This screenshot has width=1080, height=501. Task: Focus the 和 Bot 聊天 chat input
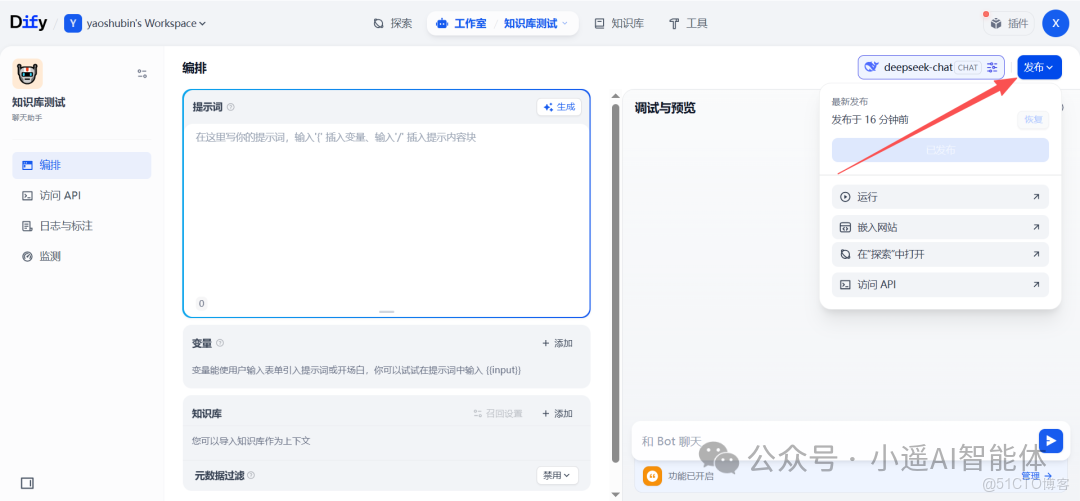[x=833, y=441]
